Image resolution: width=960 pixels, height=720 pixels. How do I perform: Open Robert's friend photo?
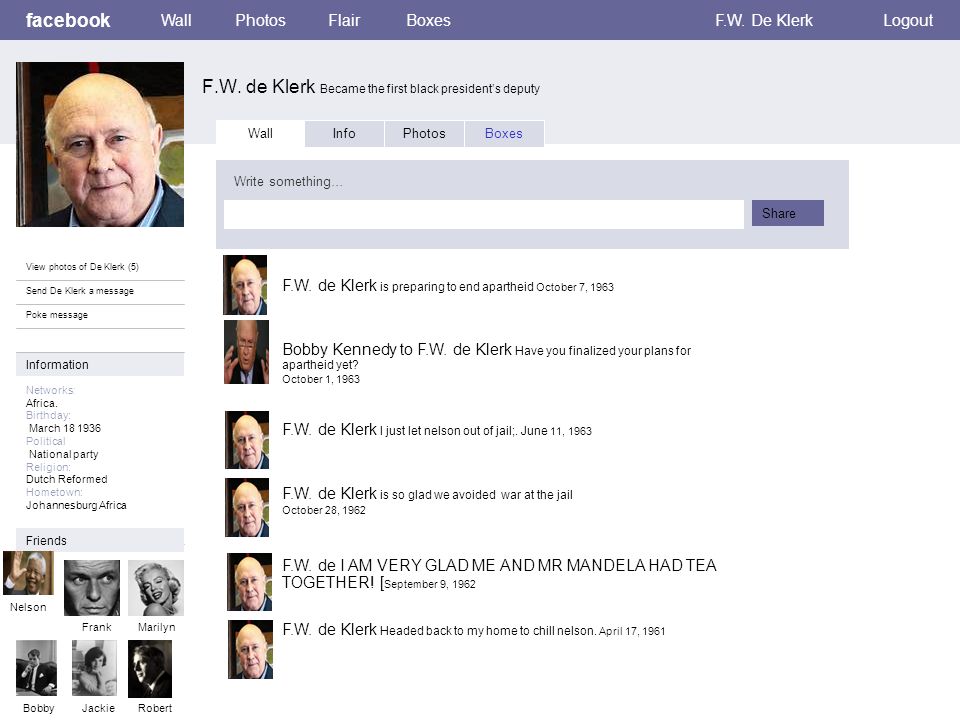pyautogui.click(x=150, y=669)
